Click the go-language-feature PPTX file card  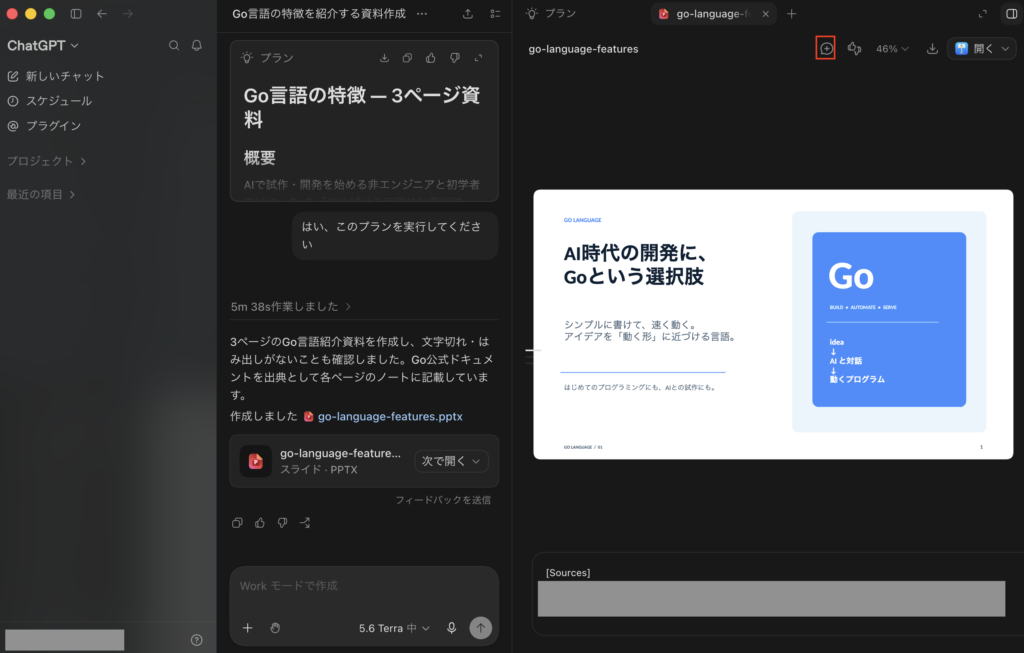click(364, 461)
